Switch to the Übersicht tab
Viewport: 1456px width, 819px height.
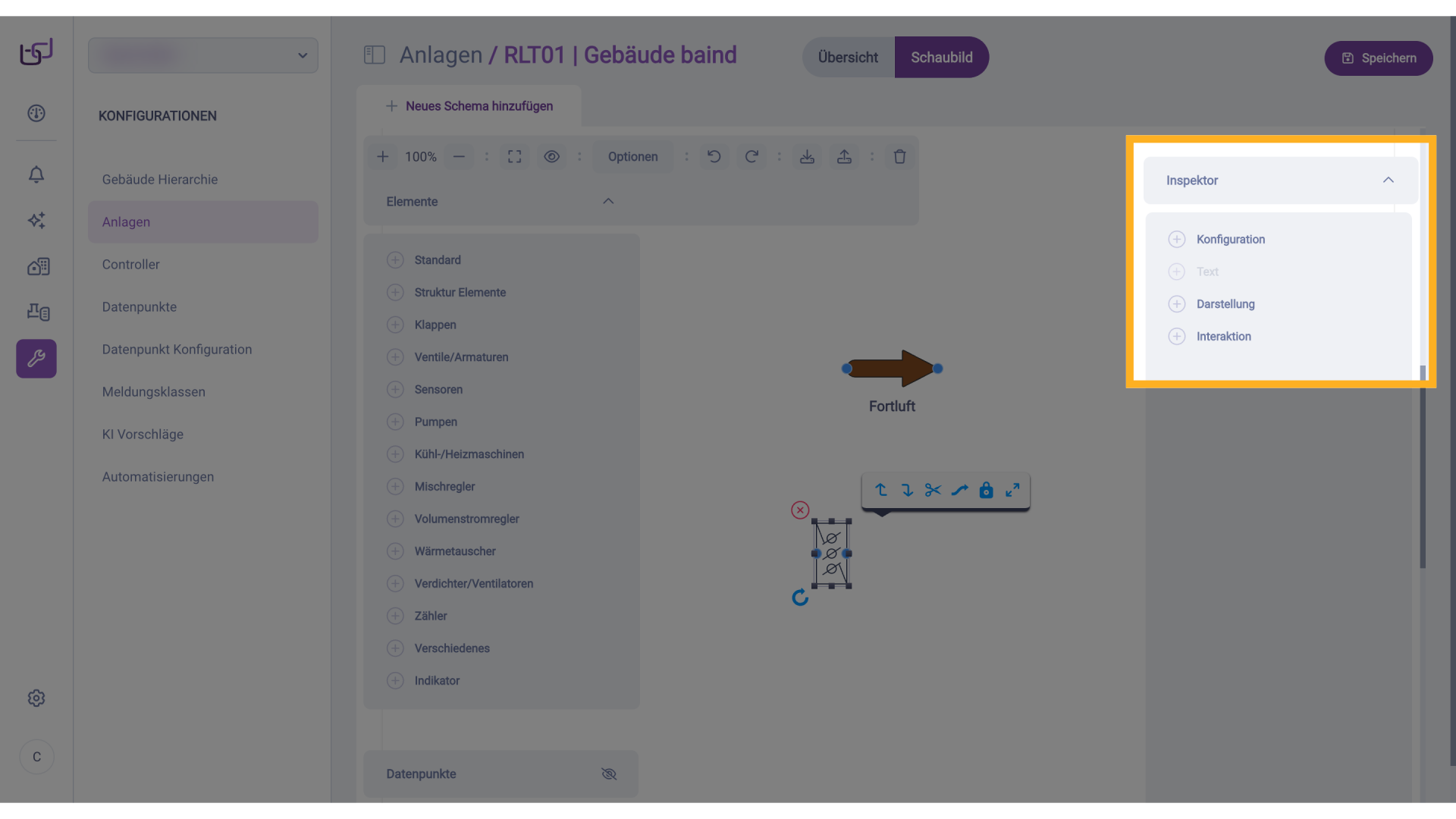tap(848, 58)
